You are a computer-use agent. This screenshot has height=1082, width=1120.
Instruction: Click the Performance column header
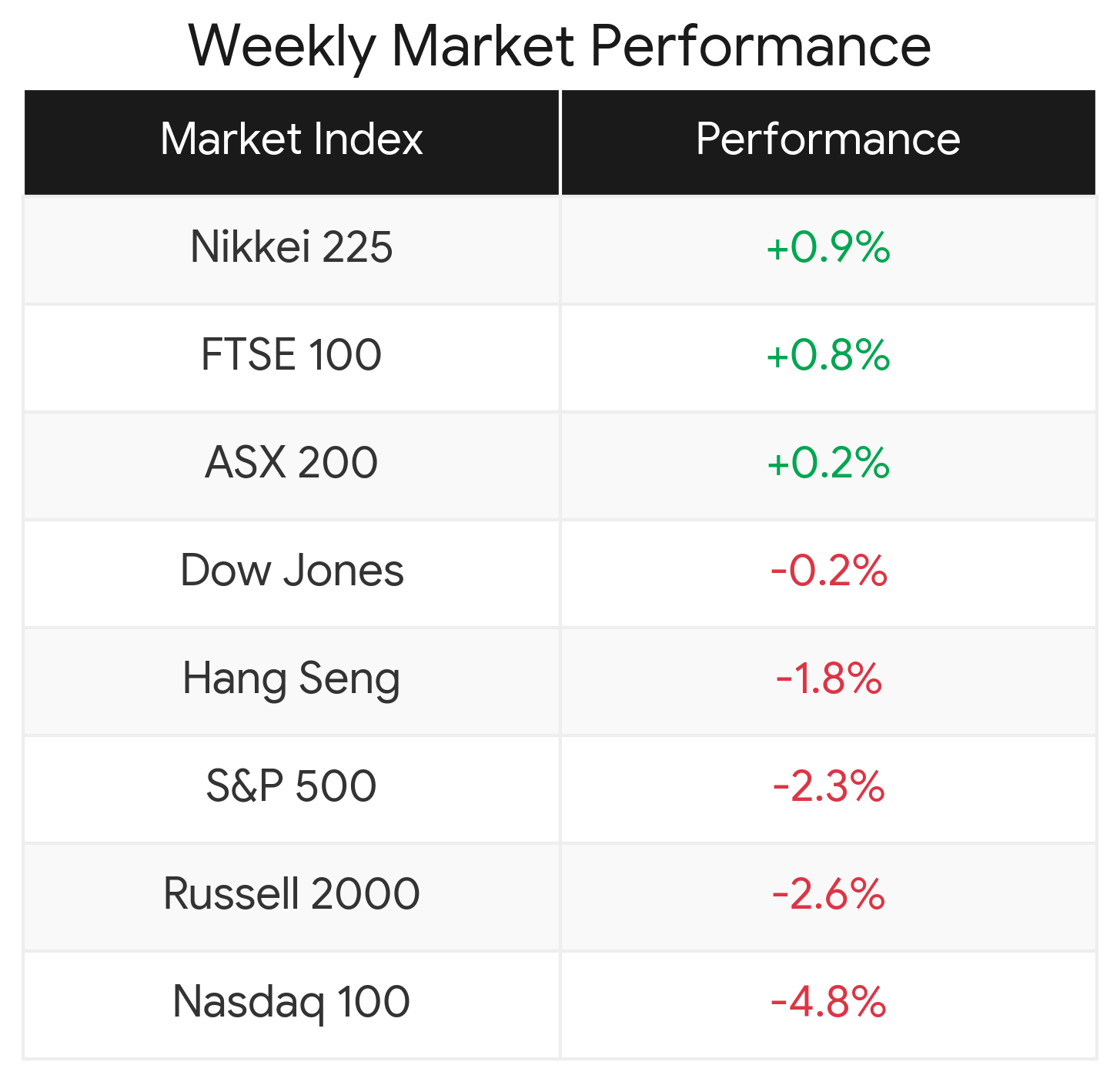(828, 139)
